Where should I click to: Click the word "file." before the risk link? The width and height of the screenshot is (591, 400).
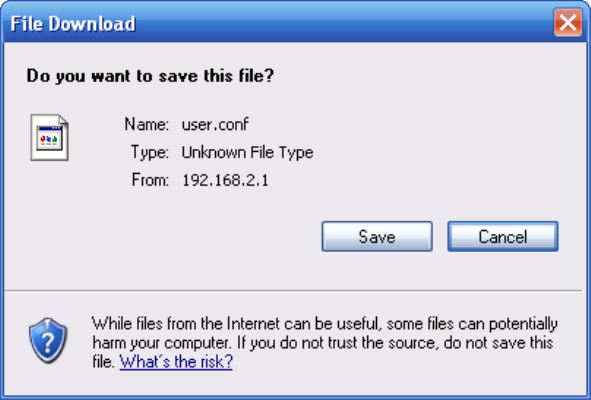pos(103,362)
